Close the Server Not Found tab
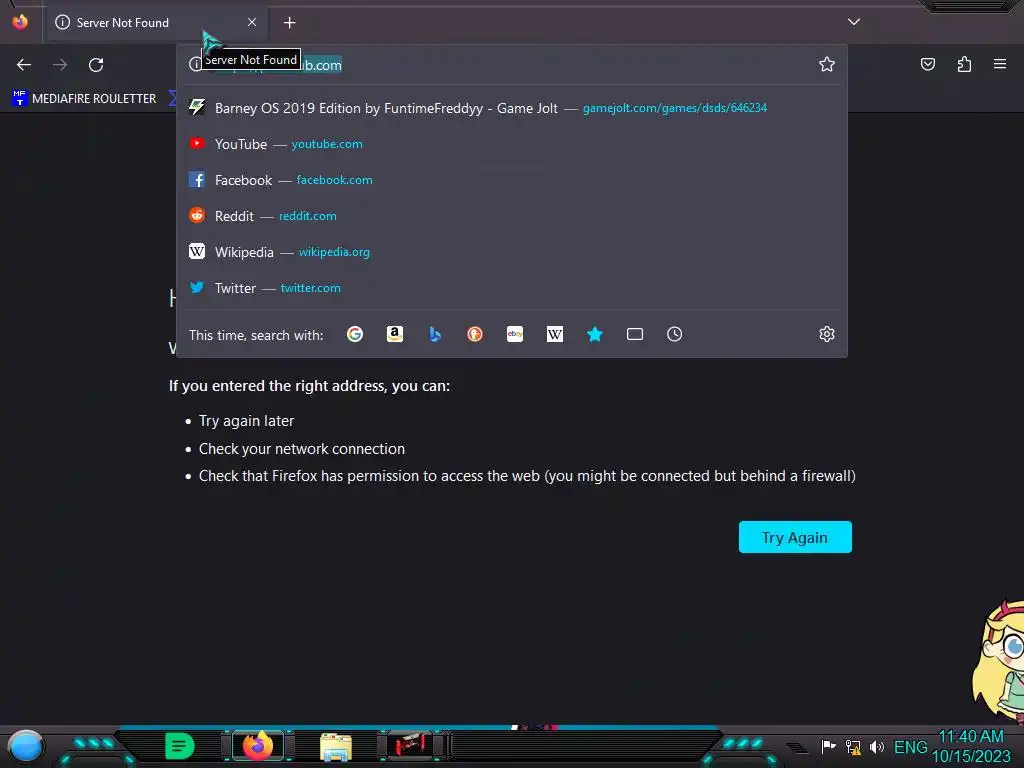 tap(252, 22)
